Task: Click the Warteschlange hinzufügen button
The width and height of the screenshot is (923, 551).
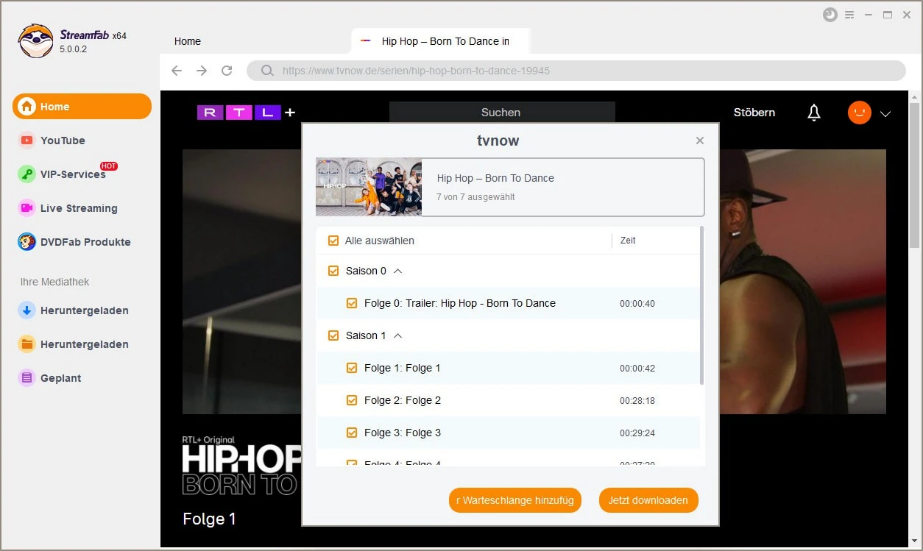Action: pyautogui.click(x=515, y=500)
